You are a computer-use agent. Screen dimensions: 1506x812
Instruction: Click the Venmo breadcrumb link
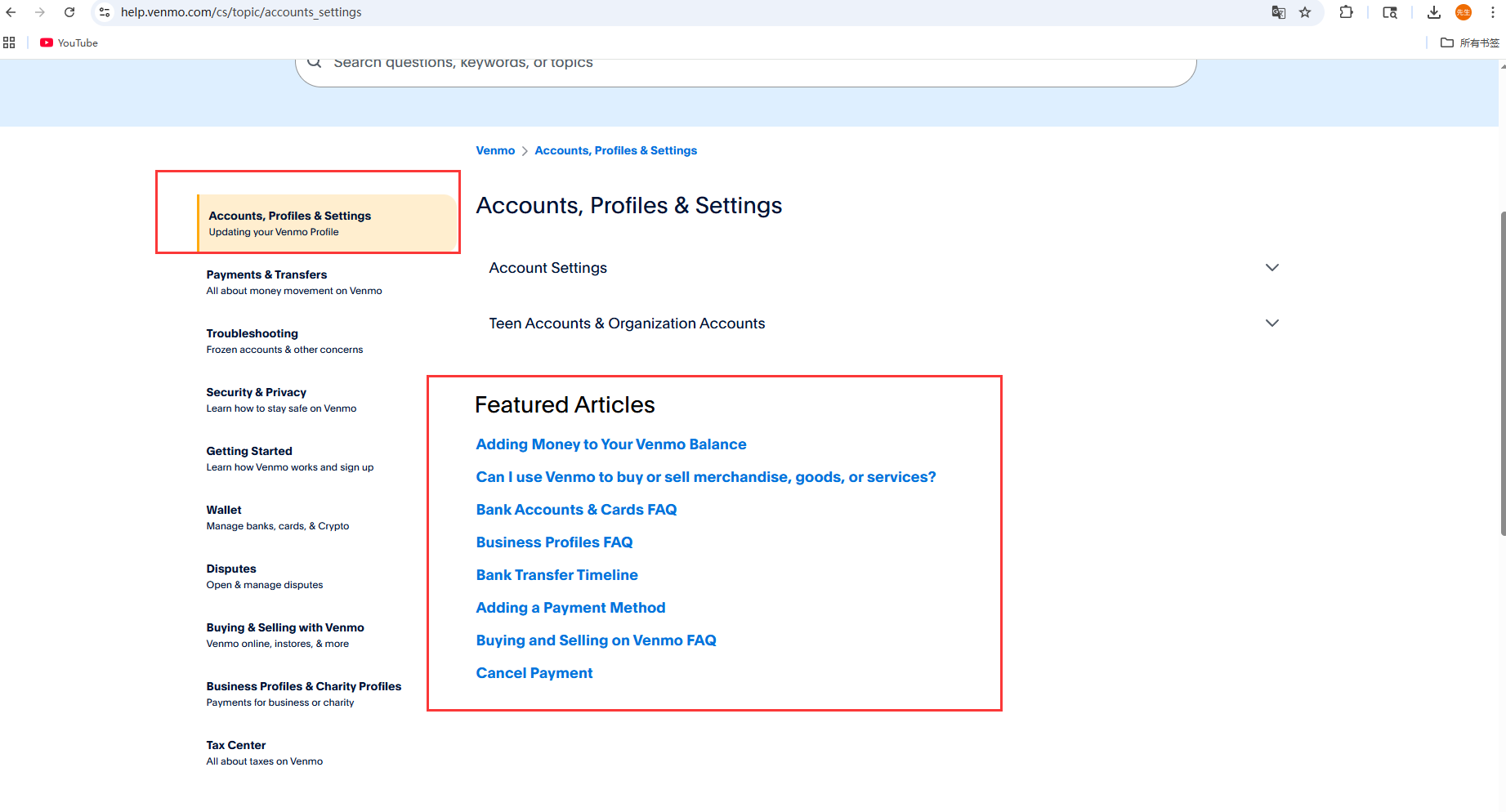coord(495,151)
